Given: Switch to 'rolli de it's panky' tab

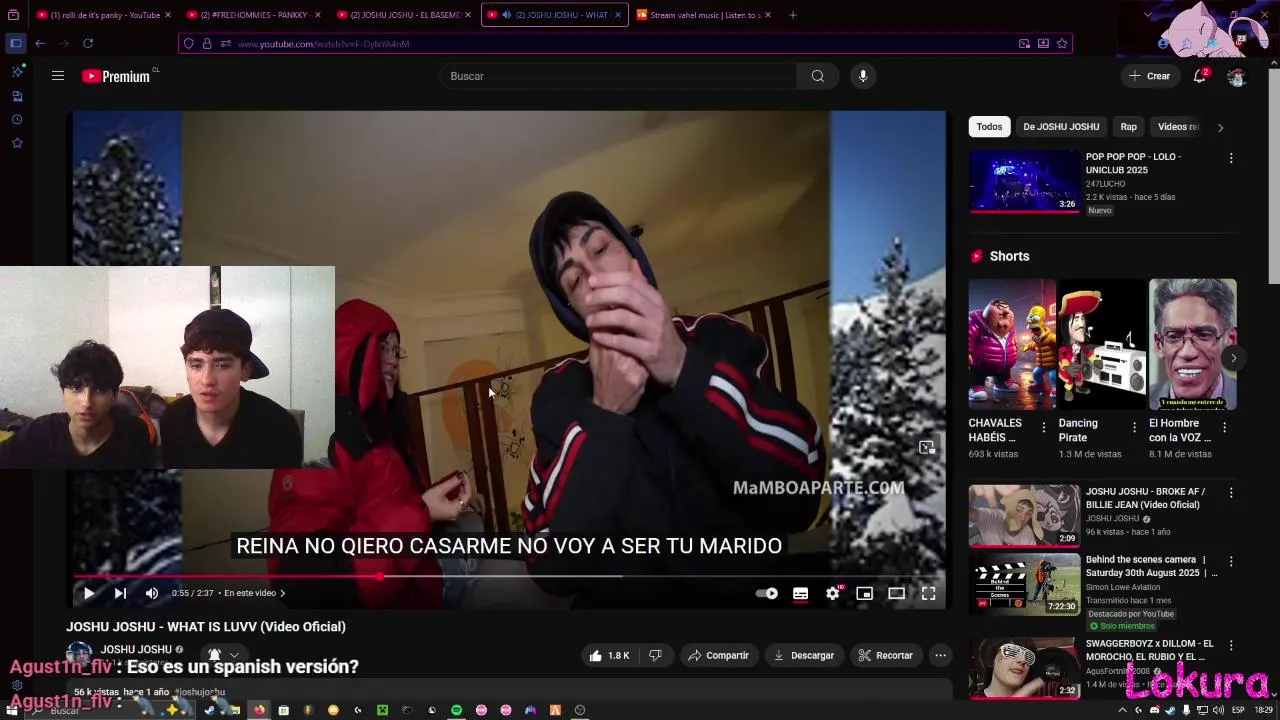Looking at the screenshot, I should [103, 15].
